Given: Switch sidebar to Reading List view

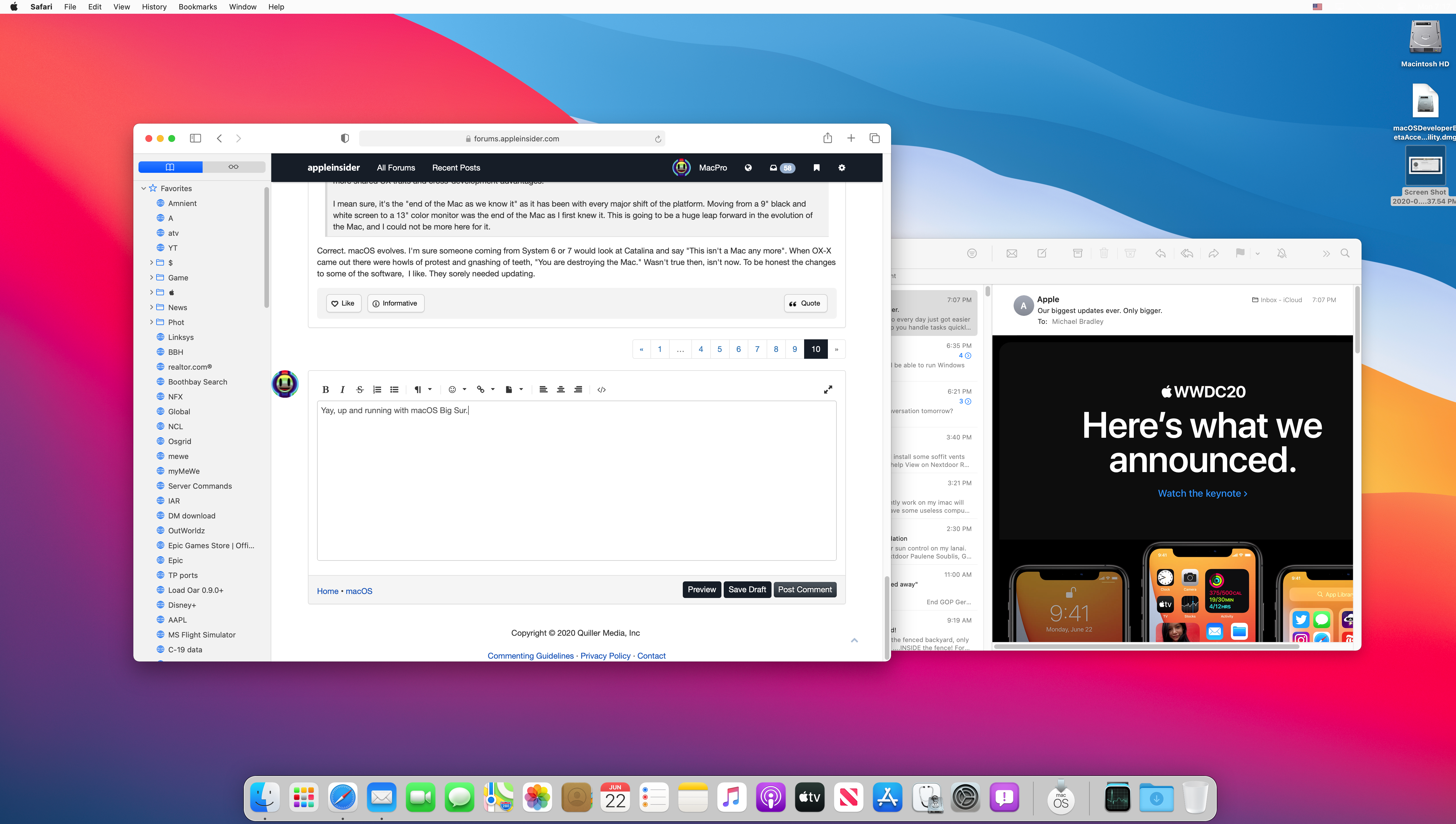Looking at the screenshot, I should point(234,167).
